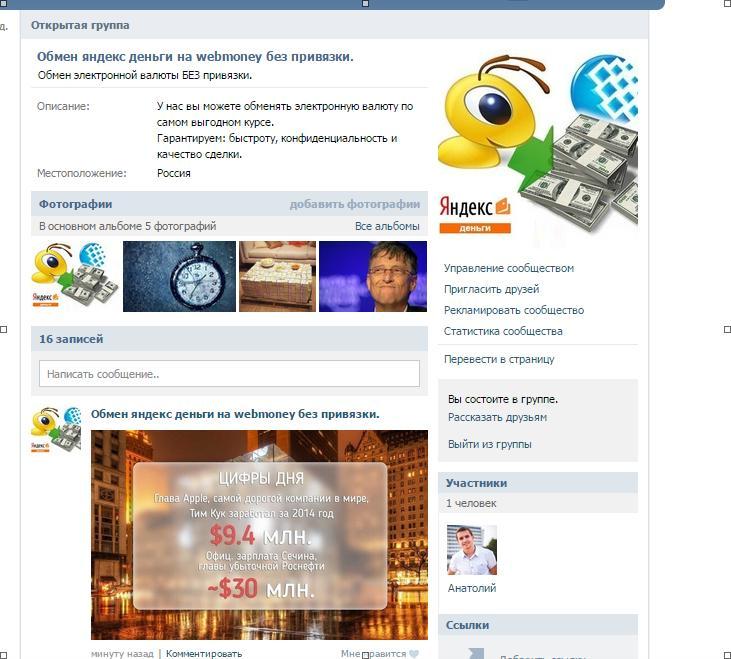This screenshot has height=659, width=731.
Task: Select 'Пригласить друзей' menu item
Action: click(x=491, y=289)
